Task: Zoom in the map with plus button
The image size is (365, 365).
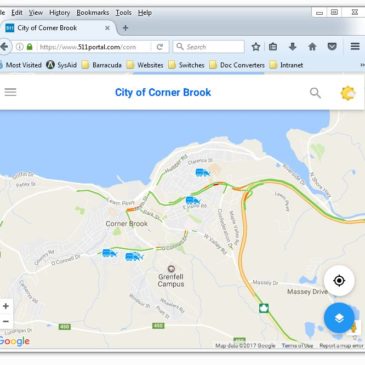Action: click(x=6, y=306)
